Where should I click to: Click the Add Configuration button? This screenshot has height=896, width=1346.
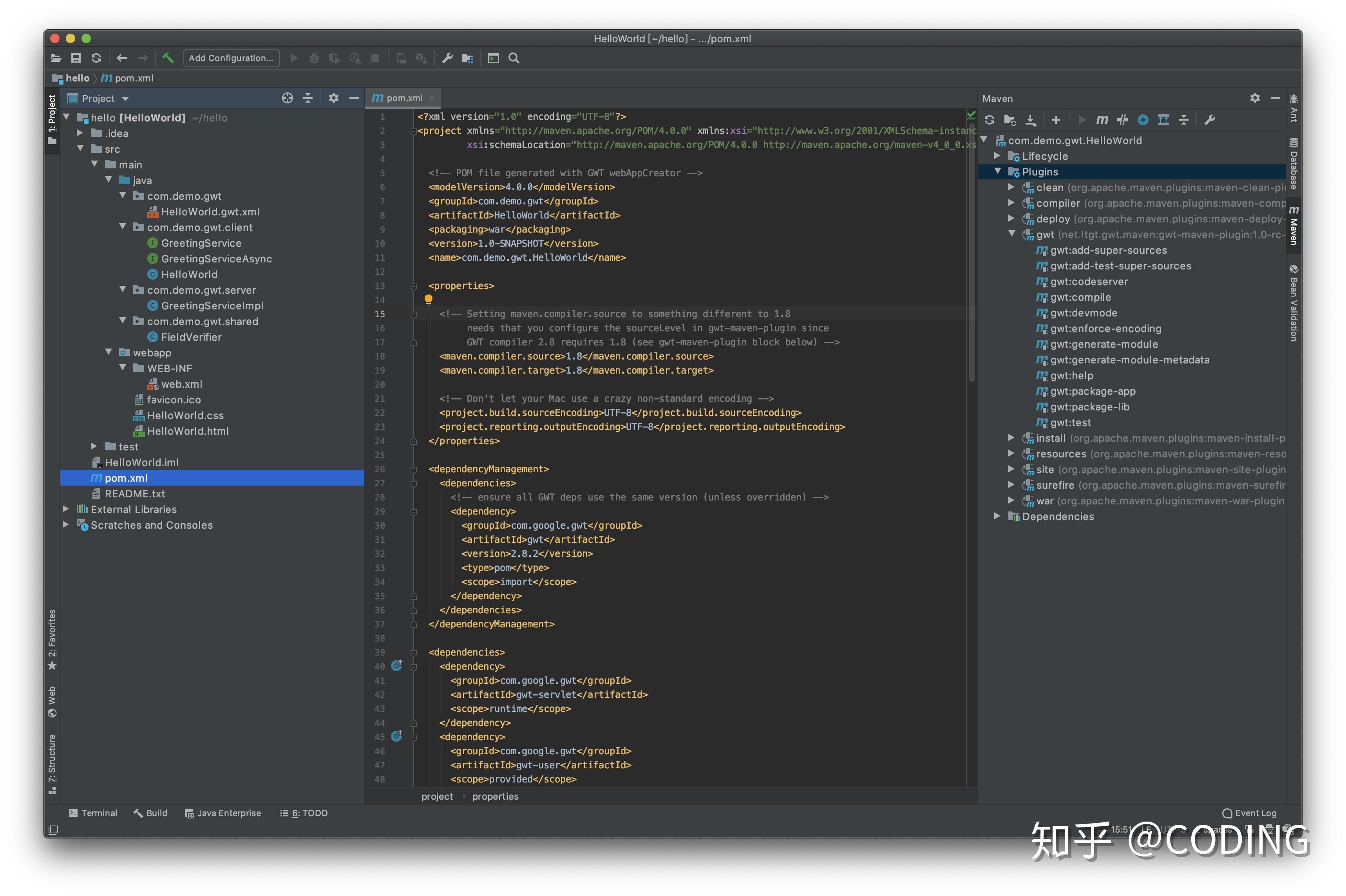coord(231,58)
